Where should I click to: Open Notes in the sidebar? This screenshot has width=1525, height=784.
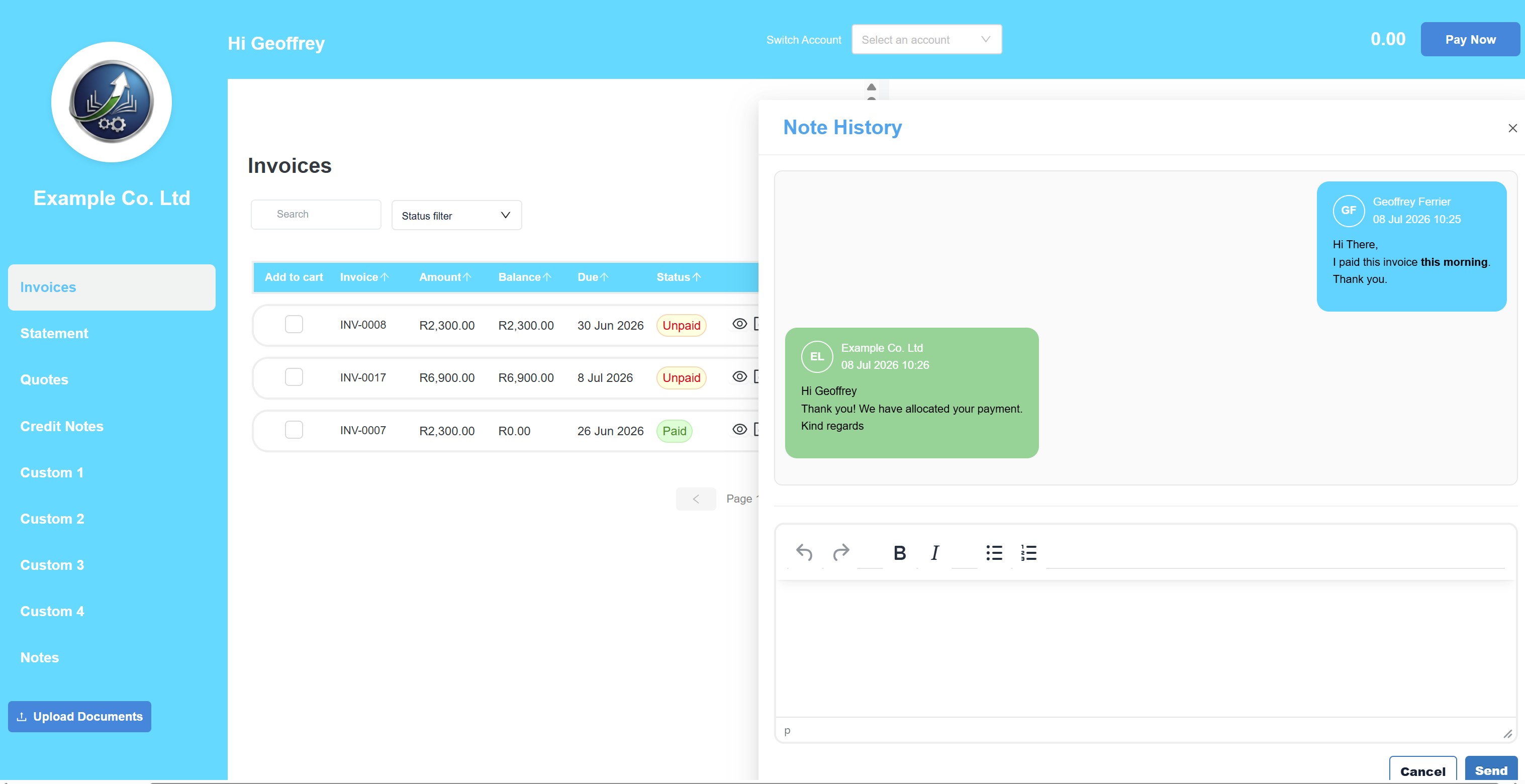click(39, 657)
